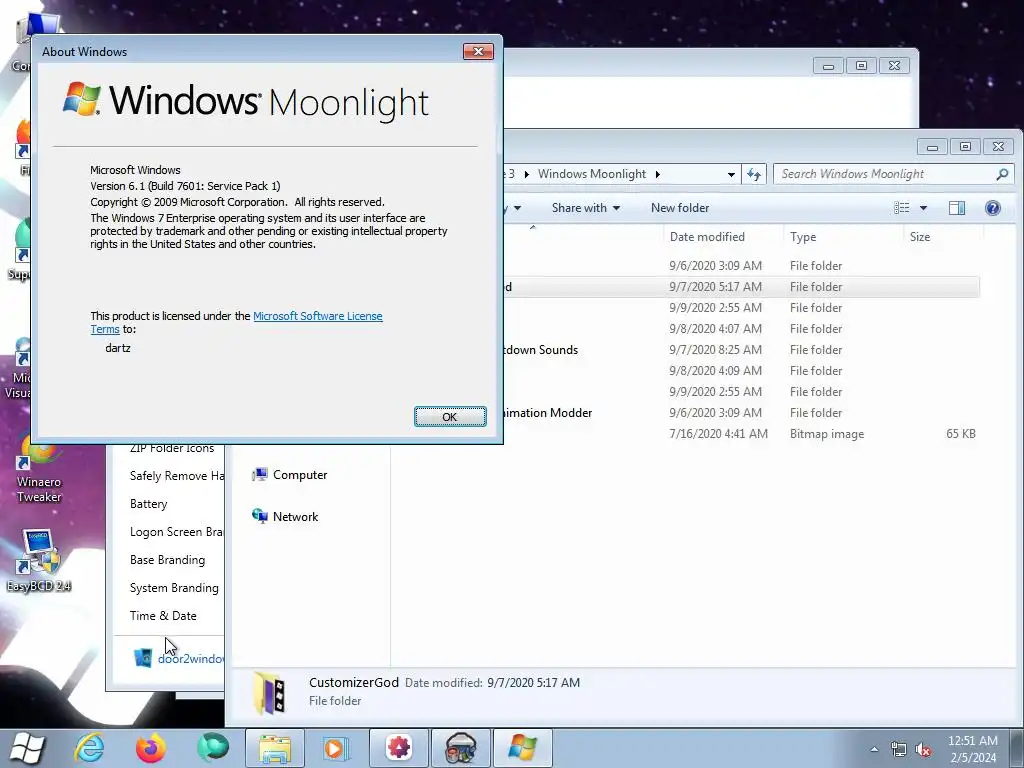Click the Show desktop strip beside the clock
1024x768 pixels.
pyautogui.click(x=1016, y=748)
